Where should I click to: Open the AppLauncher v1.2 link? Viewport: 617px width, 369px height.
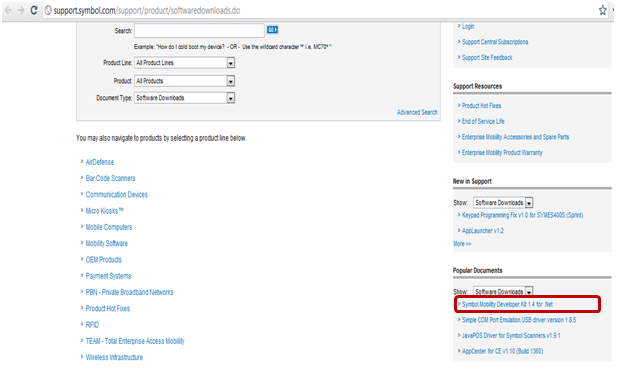(x=482, y=231)
